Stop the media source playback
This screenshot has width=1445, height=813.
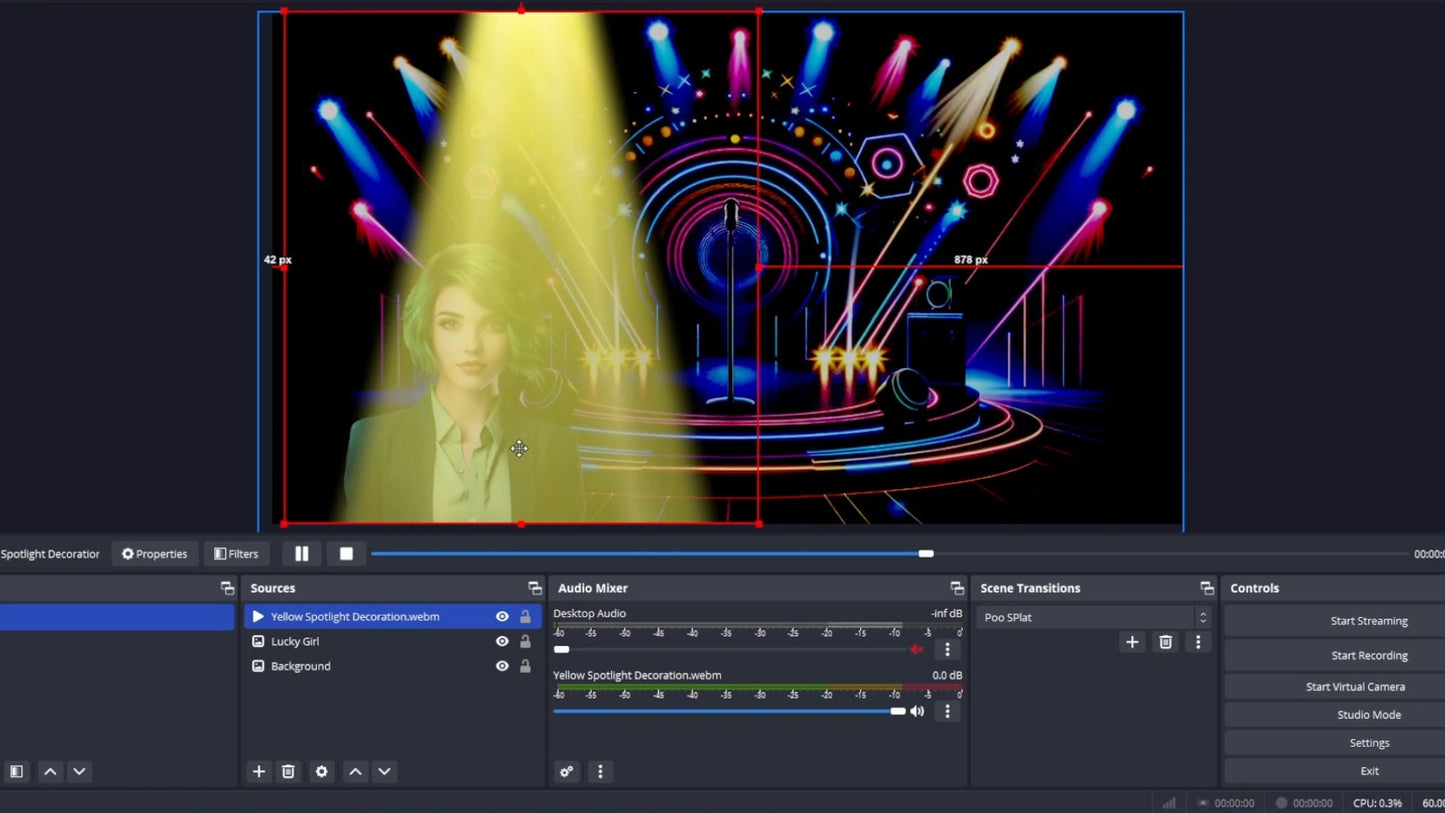point(346,554)
